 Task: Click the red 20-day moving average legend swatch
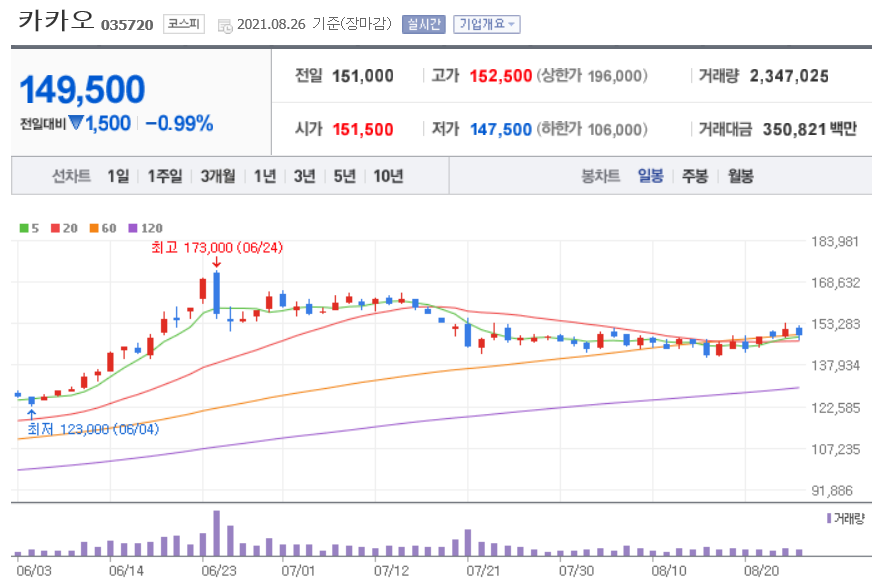pyautogui.click(x=55, y=228)
